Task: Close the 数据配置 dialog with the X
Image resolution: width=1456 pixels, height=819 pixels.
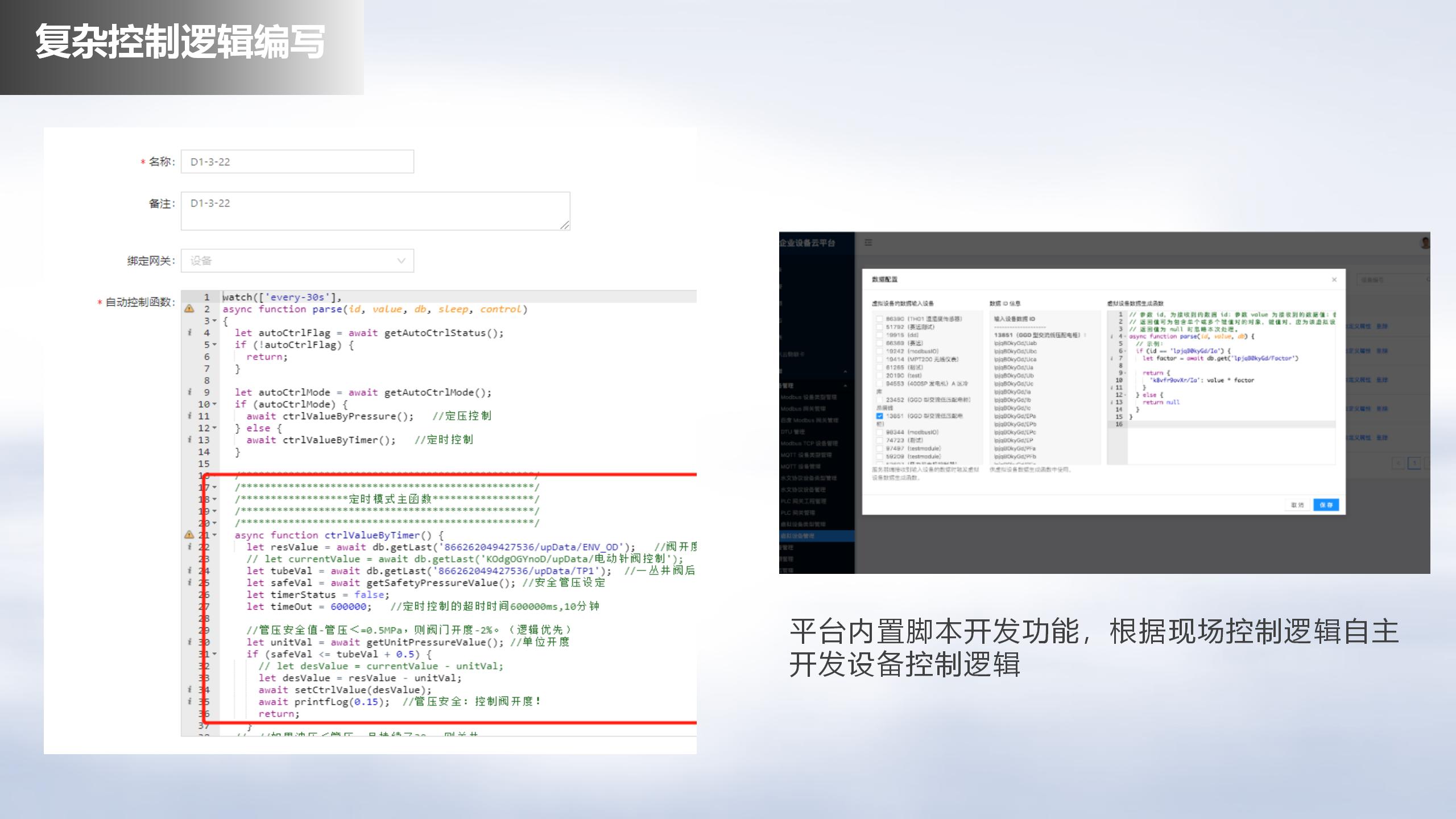Action: click(1334, 279)
